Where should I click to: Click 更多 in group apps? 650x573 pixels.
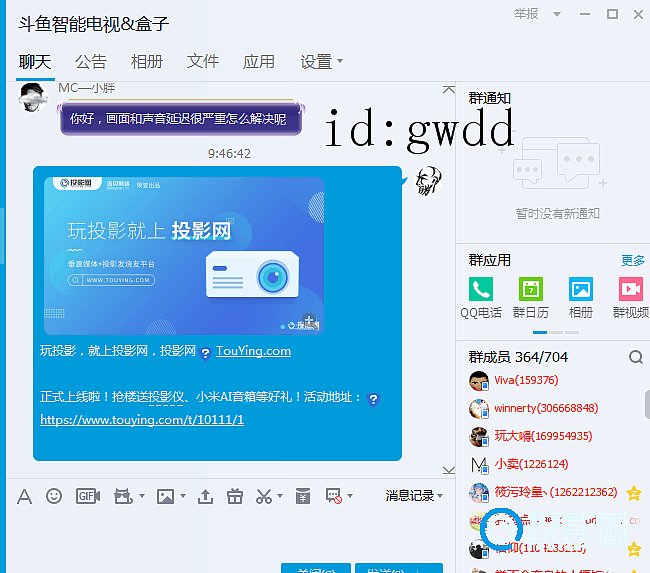[633, 260]
